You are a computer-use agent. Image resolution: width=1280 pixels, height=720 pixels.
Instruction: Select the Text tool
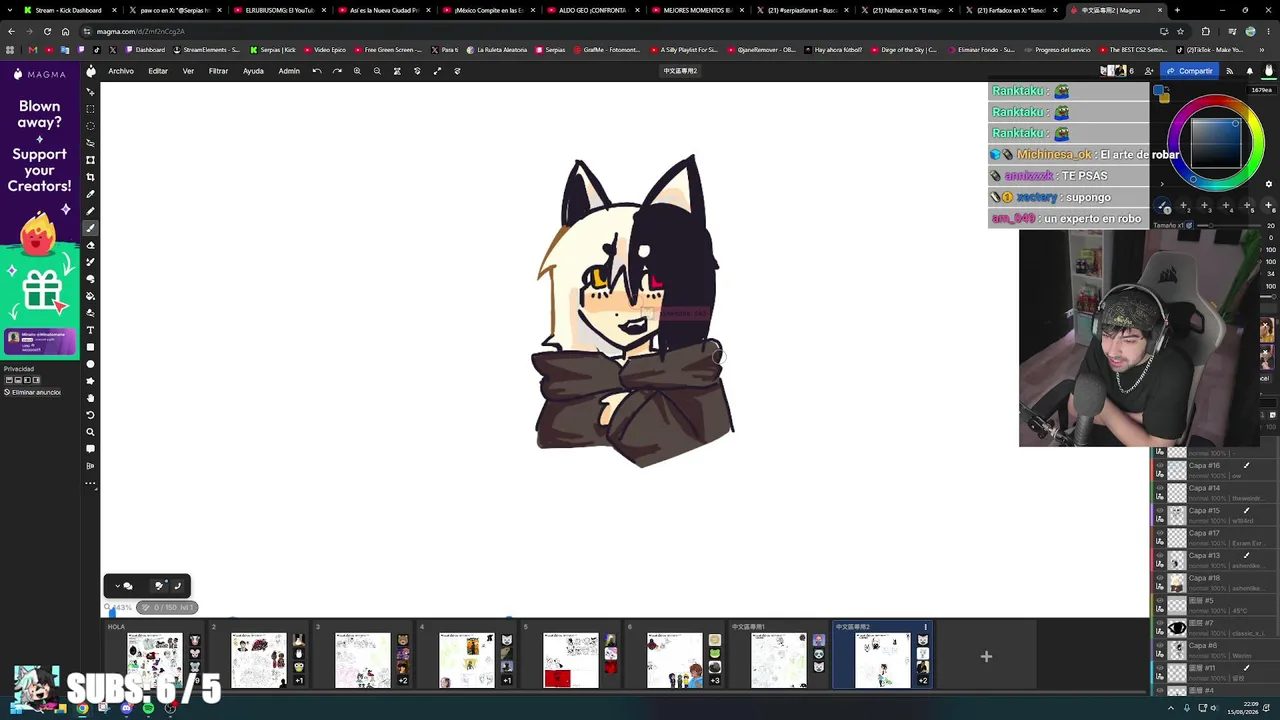point(90,330)
